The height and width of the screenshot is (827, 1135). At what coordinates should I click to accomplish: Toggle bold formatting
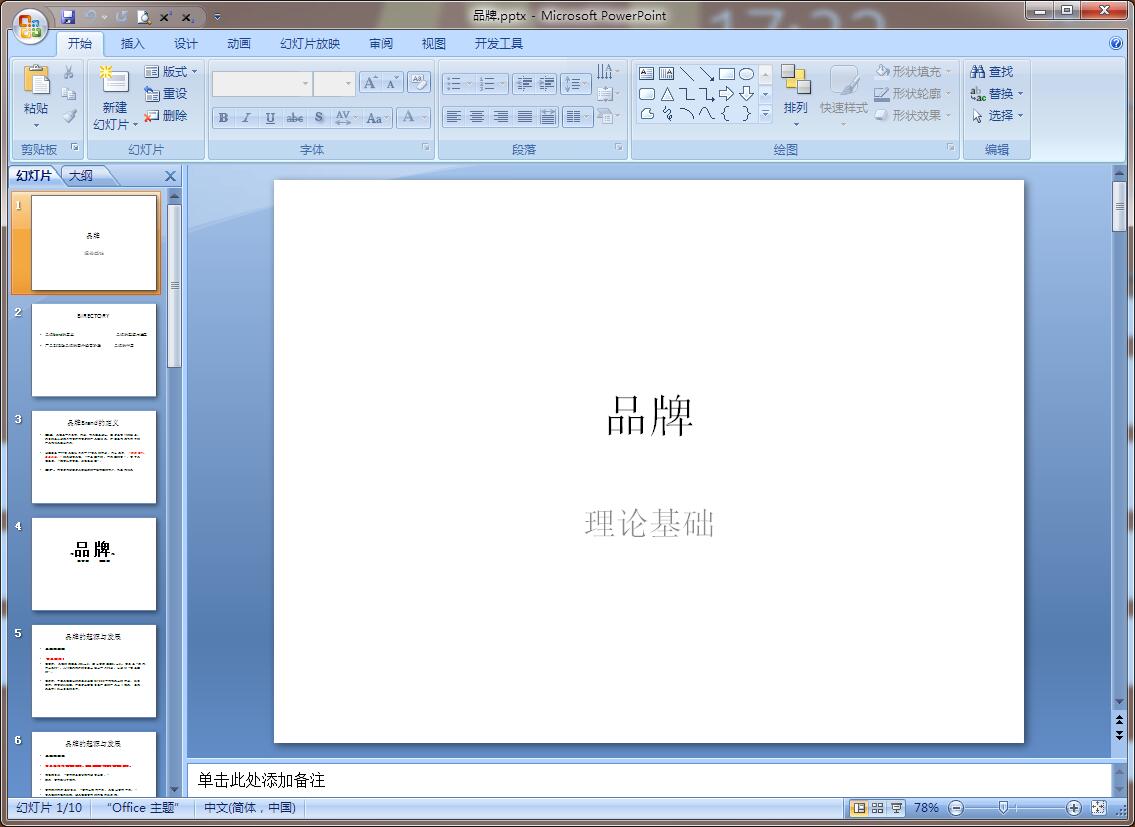[223, 118]
